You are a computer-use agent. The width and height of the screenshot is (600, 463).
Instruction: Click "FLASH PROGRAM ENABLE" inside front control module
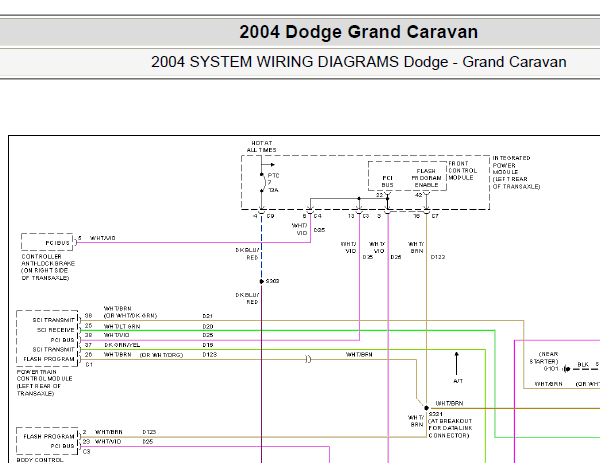[426, 178]
